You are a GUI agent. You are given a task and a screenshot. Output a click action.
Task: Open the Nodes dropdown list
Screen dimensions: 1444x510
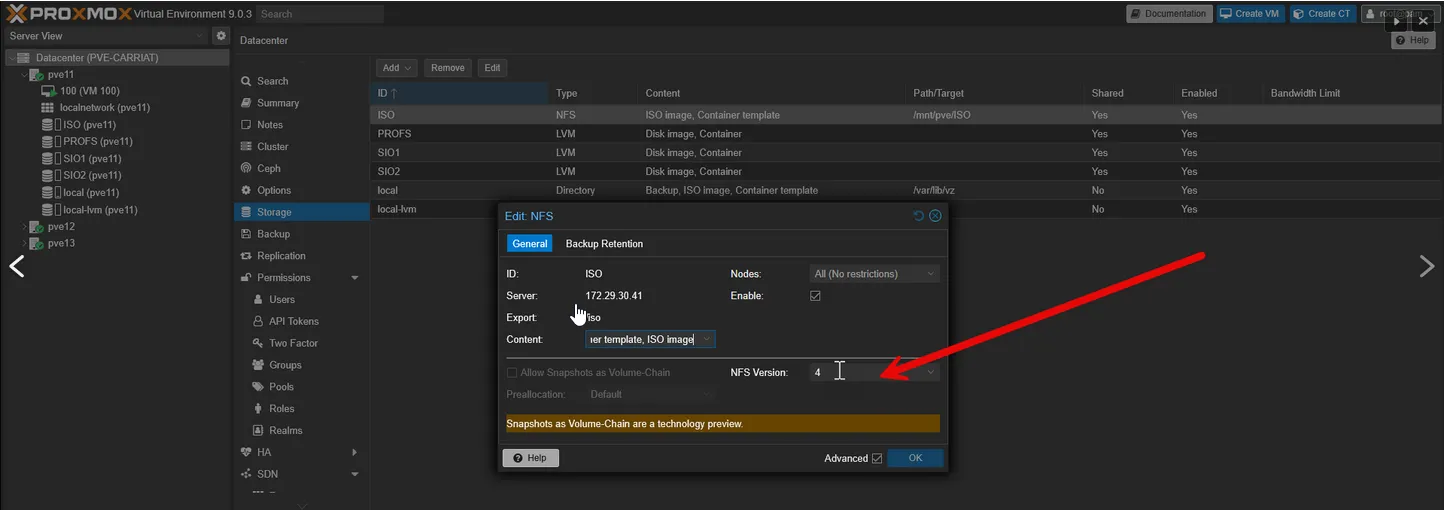point(931,274)
